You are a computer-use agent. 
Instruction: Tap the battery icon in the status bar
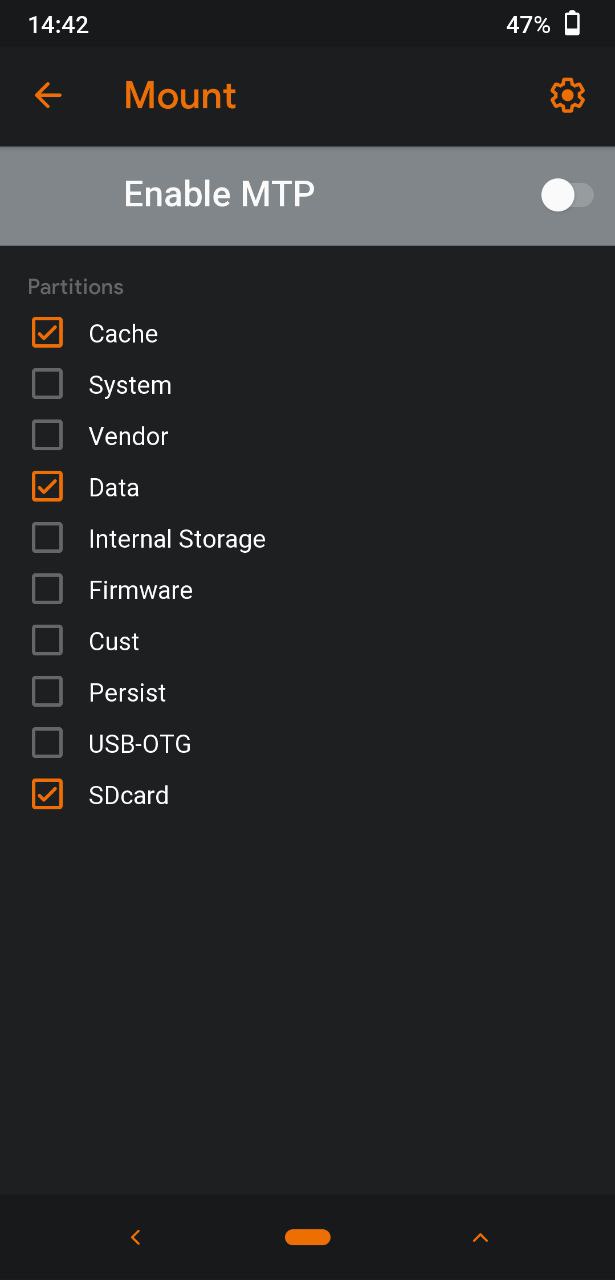coord(573,24)
